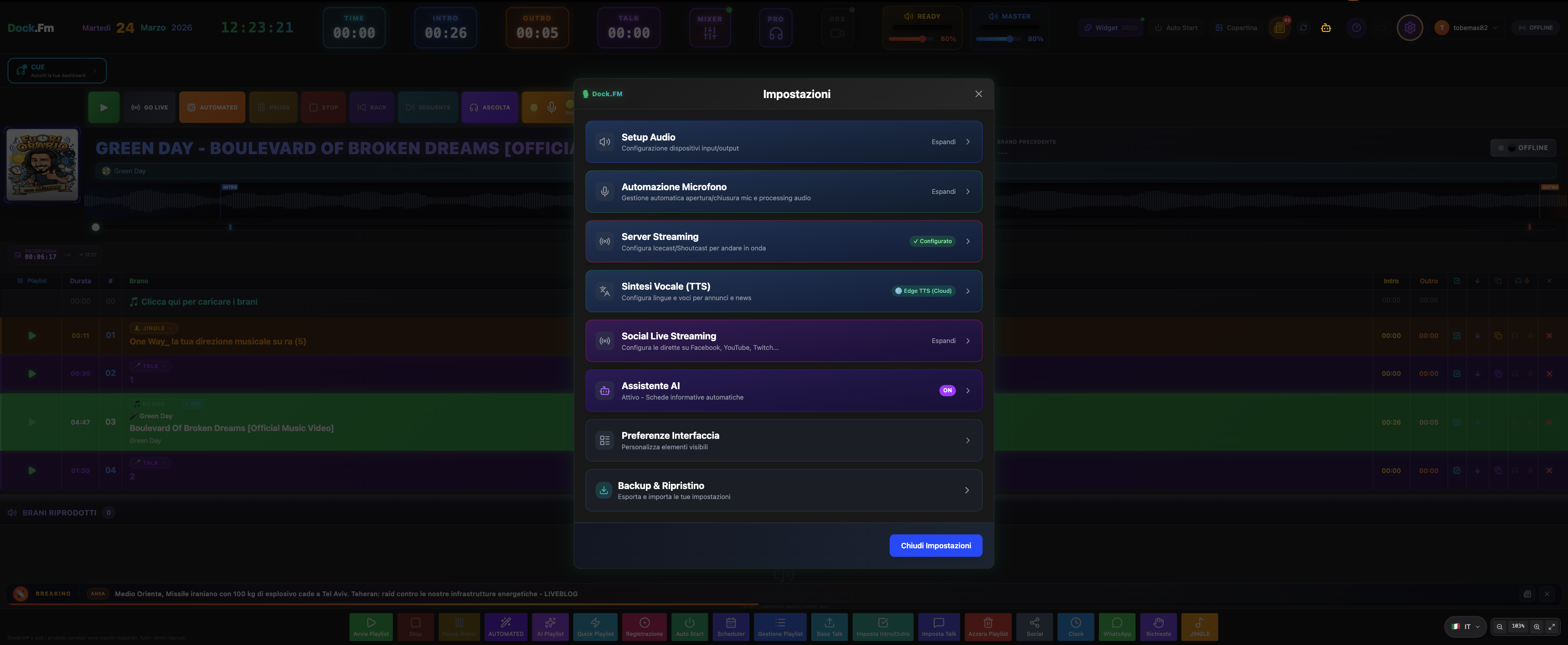This screenshot has height=645, width=1568.
Task: Open the Preferenze Interfaccia row
Action: click(784, 440)
